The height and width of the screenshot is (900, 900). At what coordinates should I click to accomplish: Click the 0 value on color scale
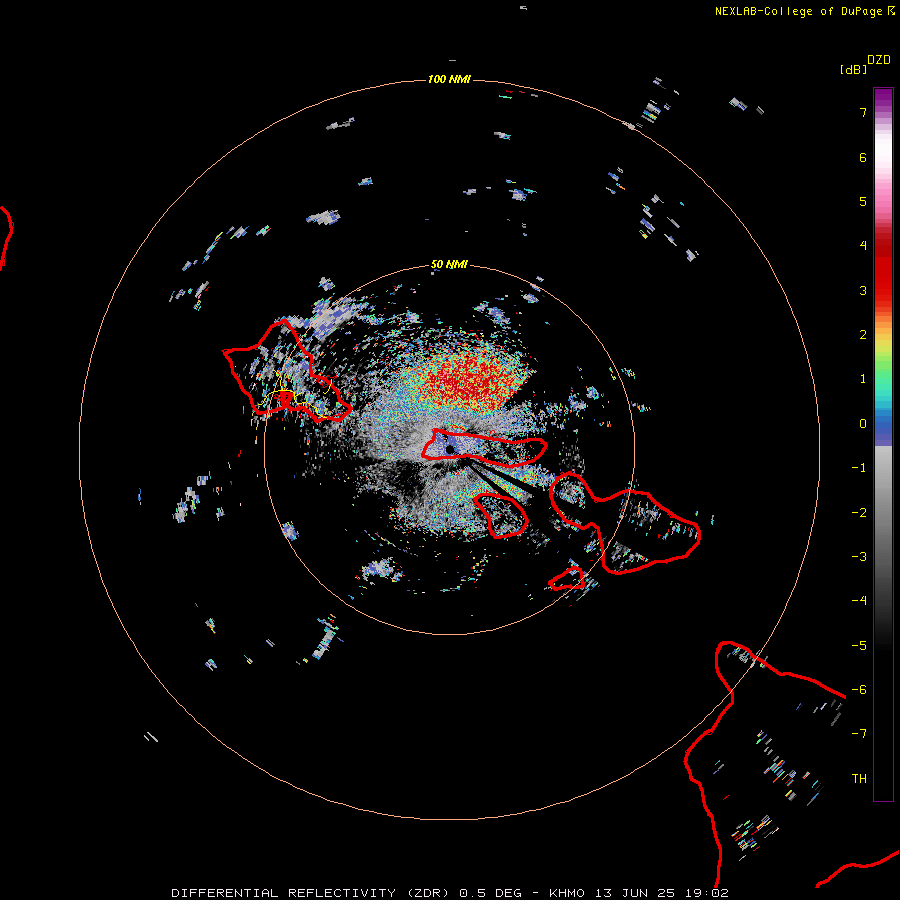point(863,424)
